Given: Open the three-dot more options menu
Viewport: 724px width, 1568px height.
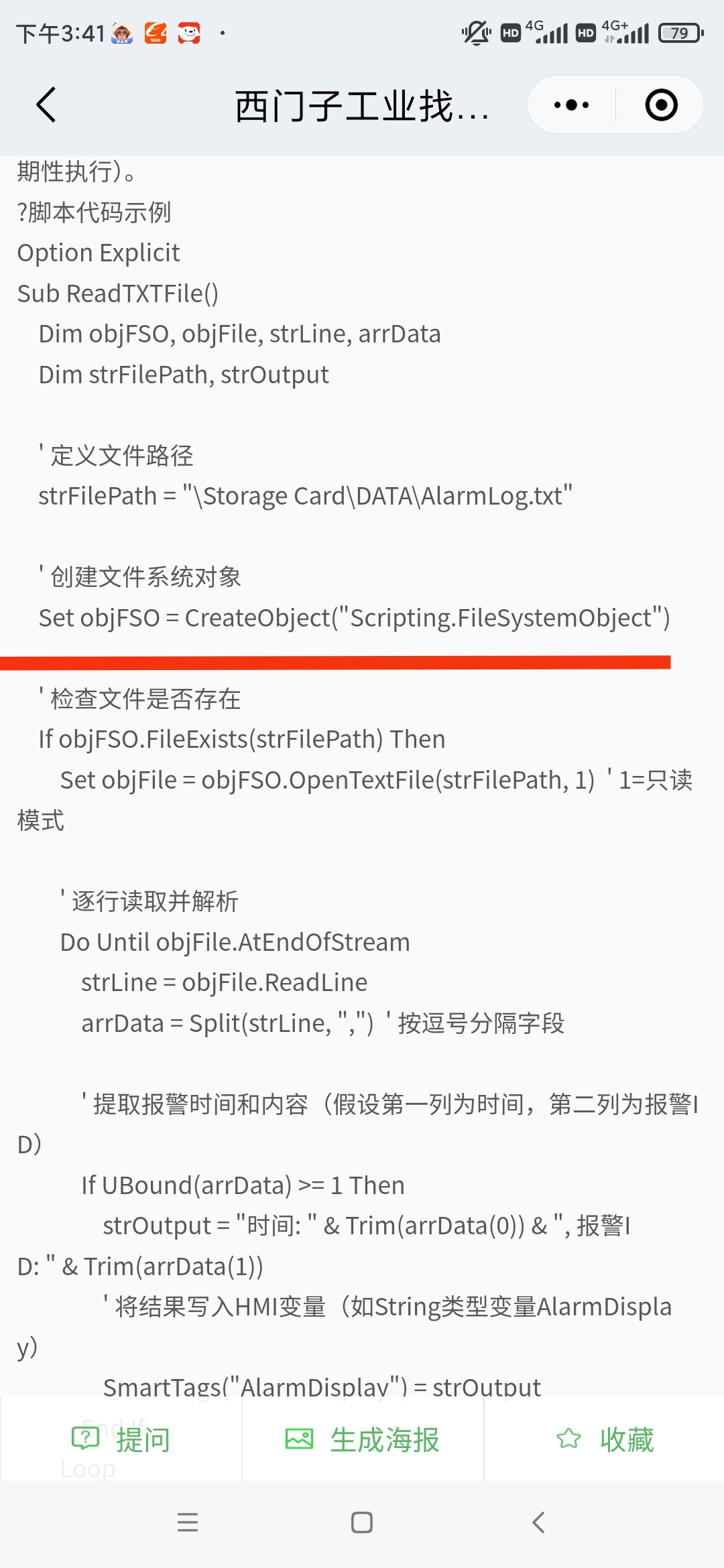Looking at the screenshot, I should click(x=571, y=105).
